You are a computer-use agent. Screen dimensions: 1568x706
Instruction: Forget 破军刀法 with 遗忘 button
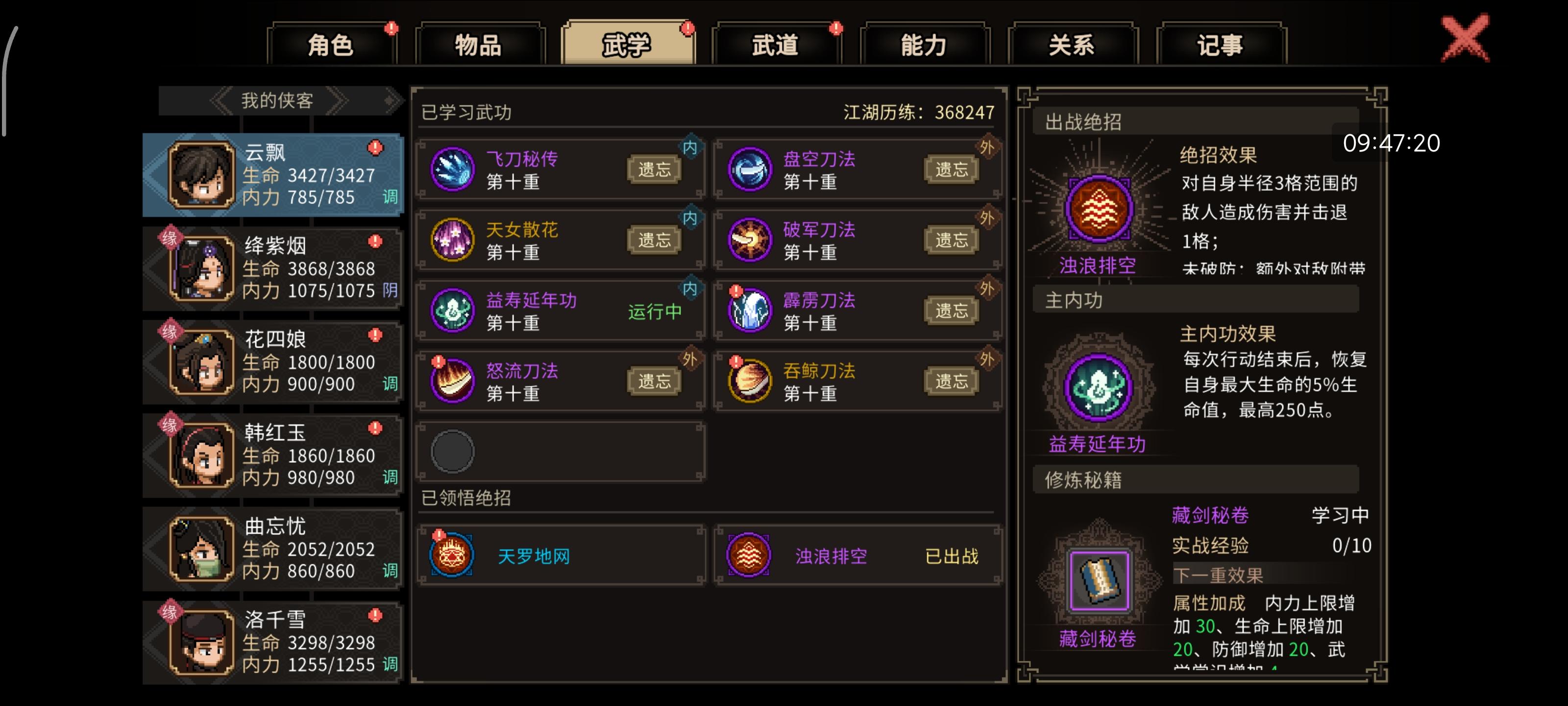pyautogui.click(x=952, y=240)
